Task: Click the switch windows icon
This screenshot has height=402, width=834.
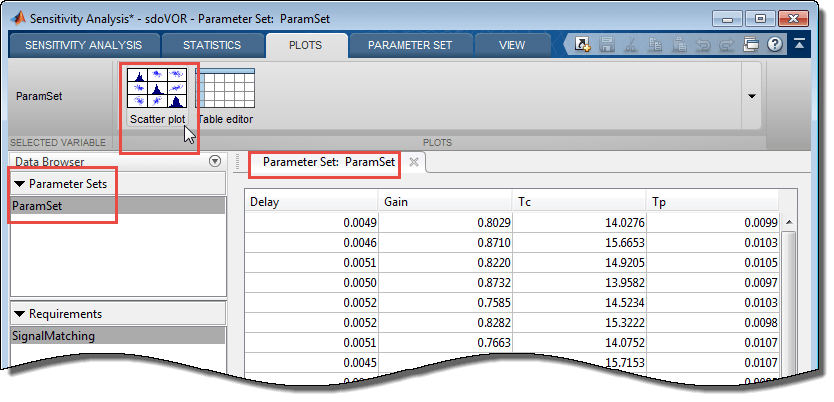Action: click(750, 45)
